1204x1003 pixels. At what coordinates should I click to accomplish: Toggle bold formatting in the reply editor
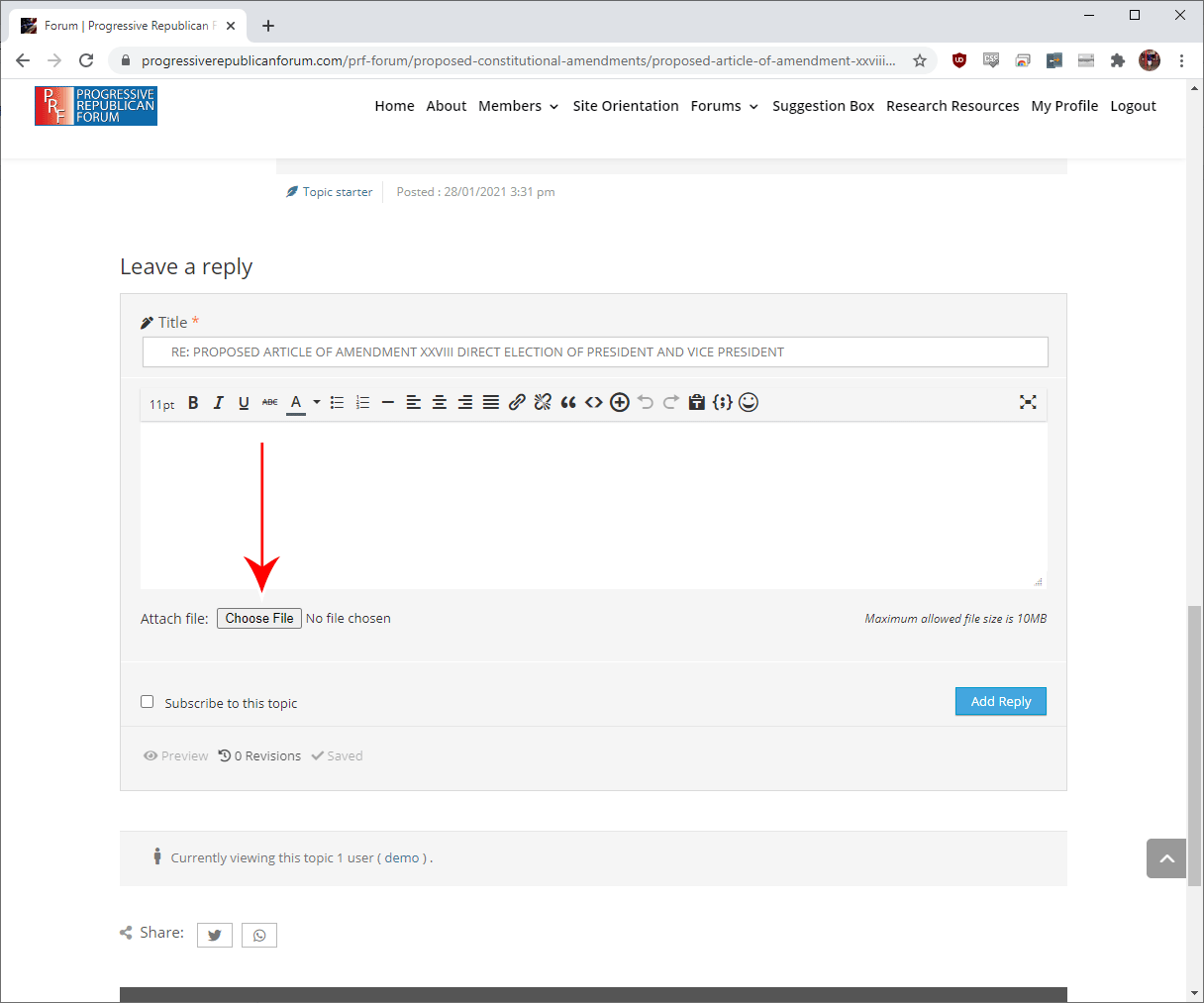click(x=193, y=403)
